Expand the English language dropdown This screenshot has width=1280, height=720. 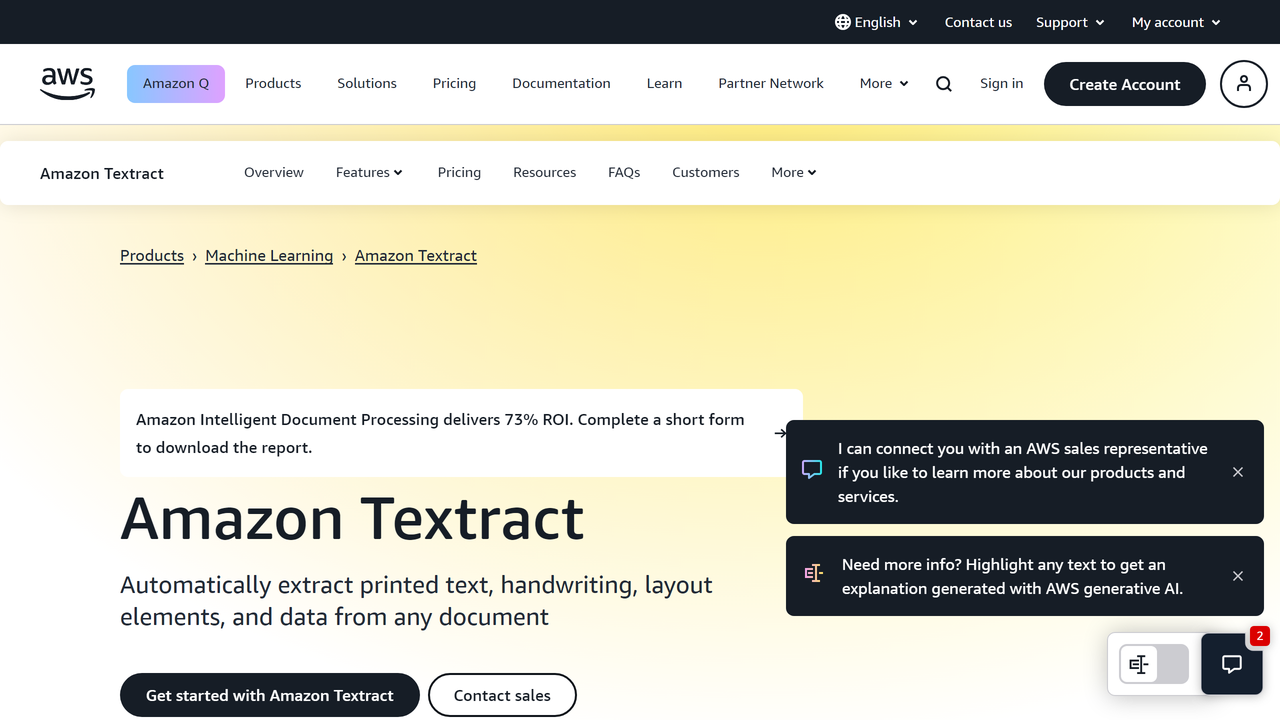click(x=877, y=22)
